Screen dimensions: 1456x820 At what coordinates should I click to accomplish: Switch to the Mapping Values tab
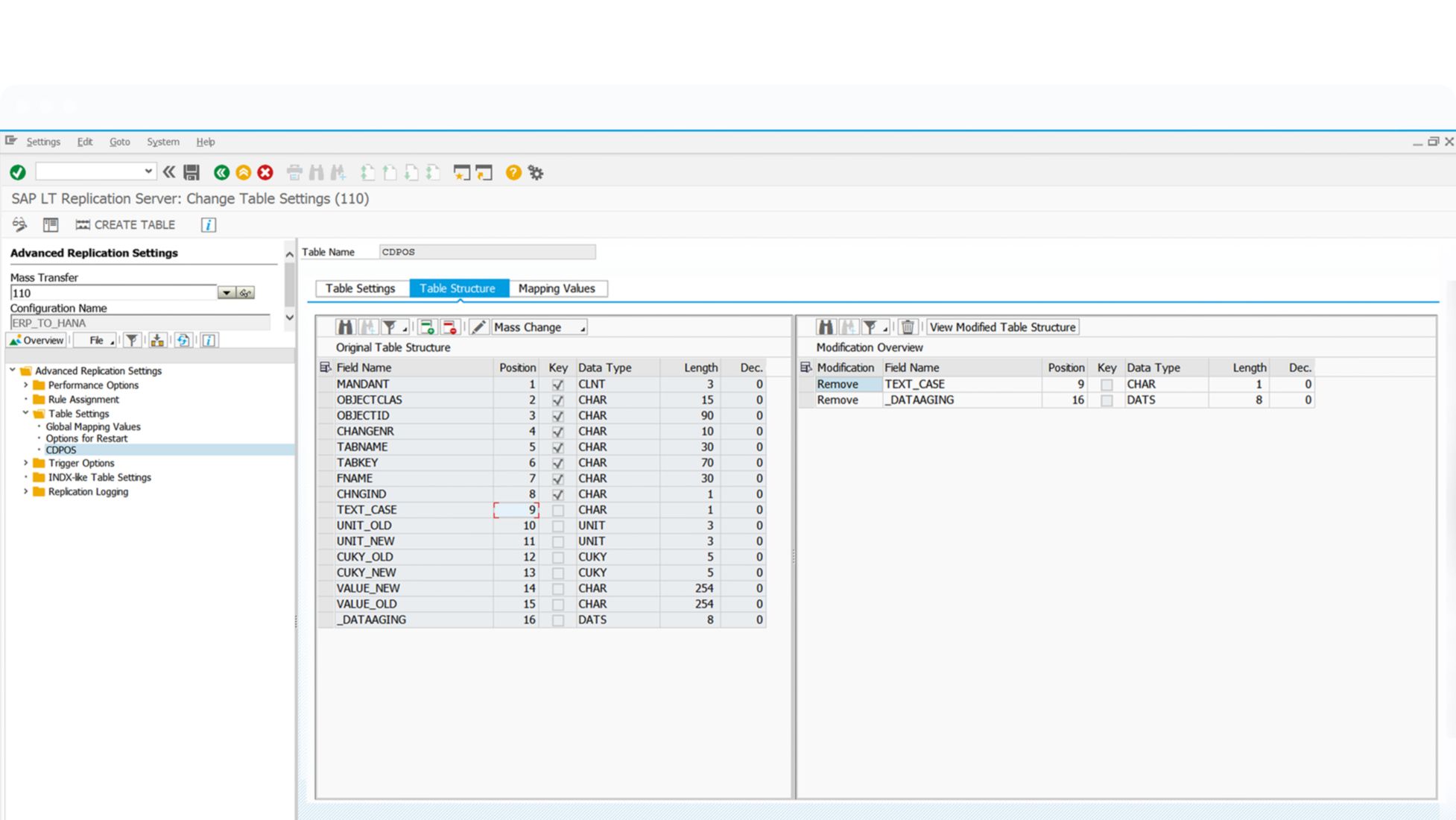point(557,288)
